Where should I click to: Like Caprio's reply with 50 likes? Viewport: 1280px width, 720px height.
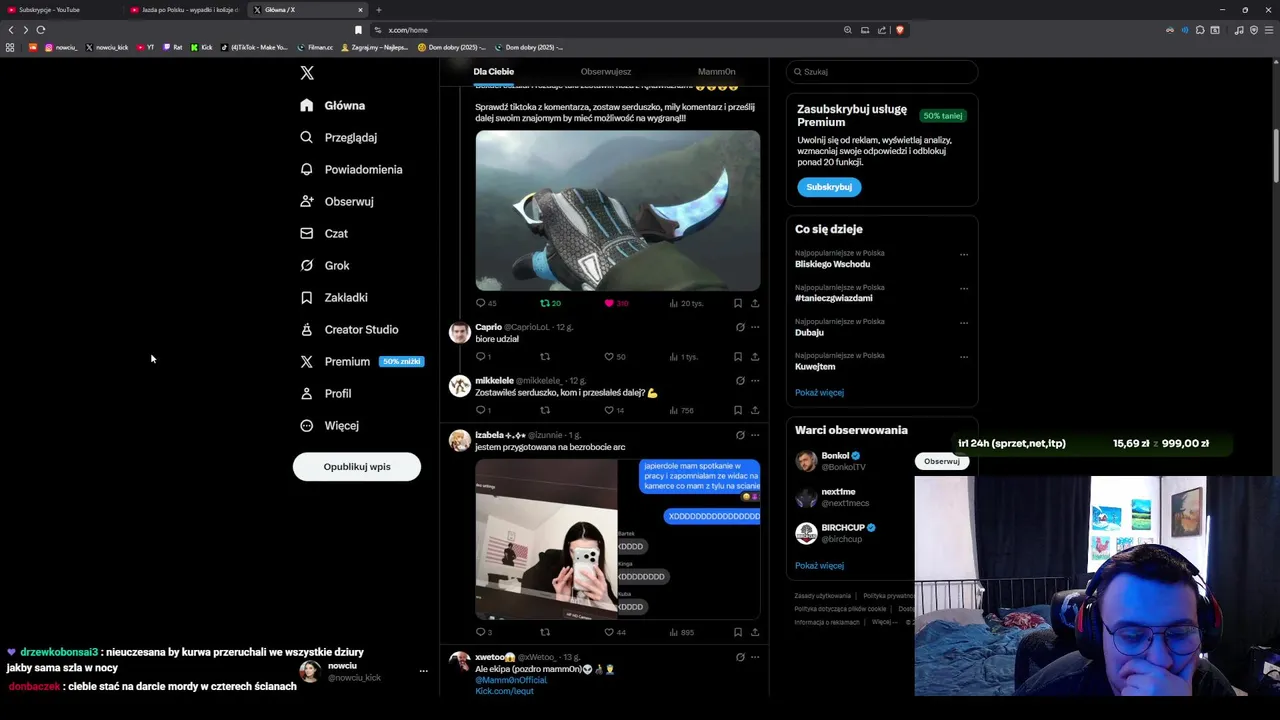pyautogui.click(x=615, y=357)
